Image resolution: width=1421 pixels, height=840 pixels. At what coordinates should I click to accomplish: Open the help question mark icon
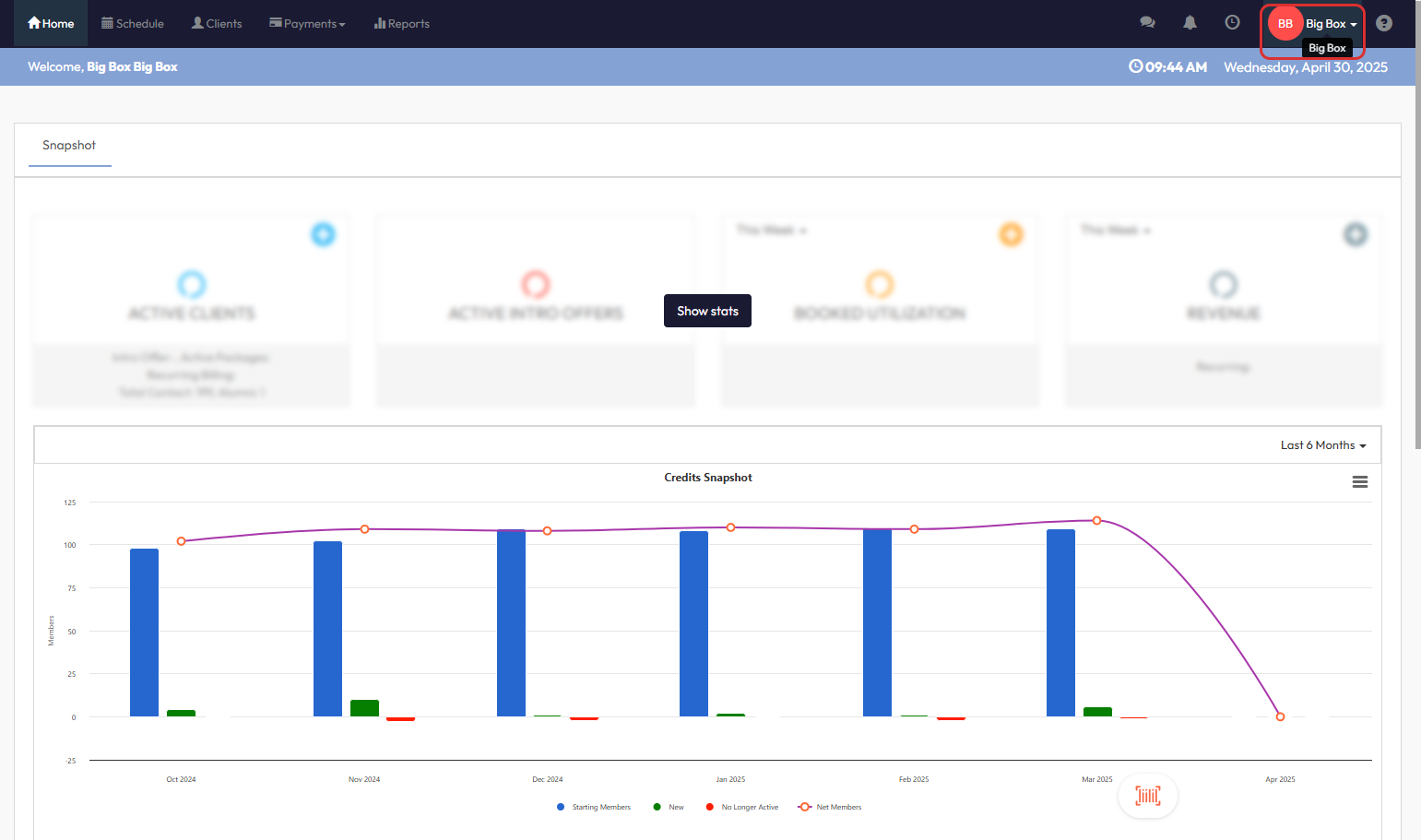coord(1383,24)
